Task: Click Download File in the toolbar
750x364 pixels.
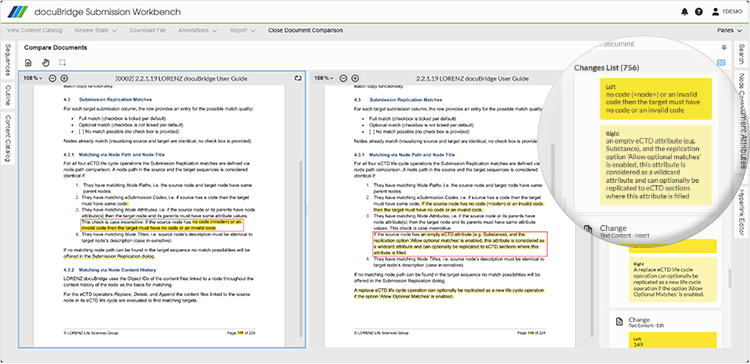Action: 147,30
